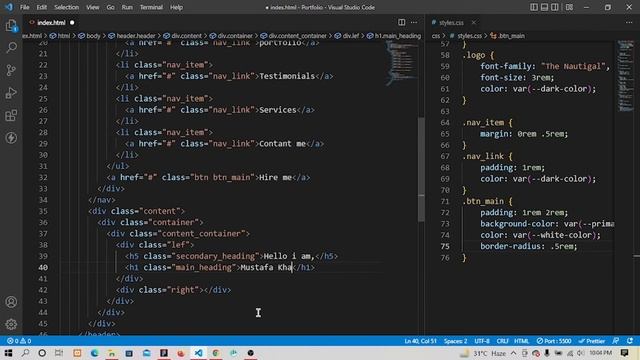
Task: Open Go menu
Action: point(110,7)
